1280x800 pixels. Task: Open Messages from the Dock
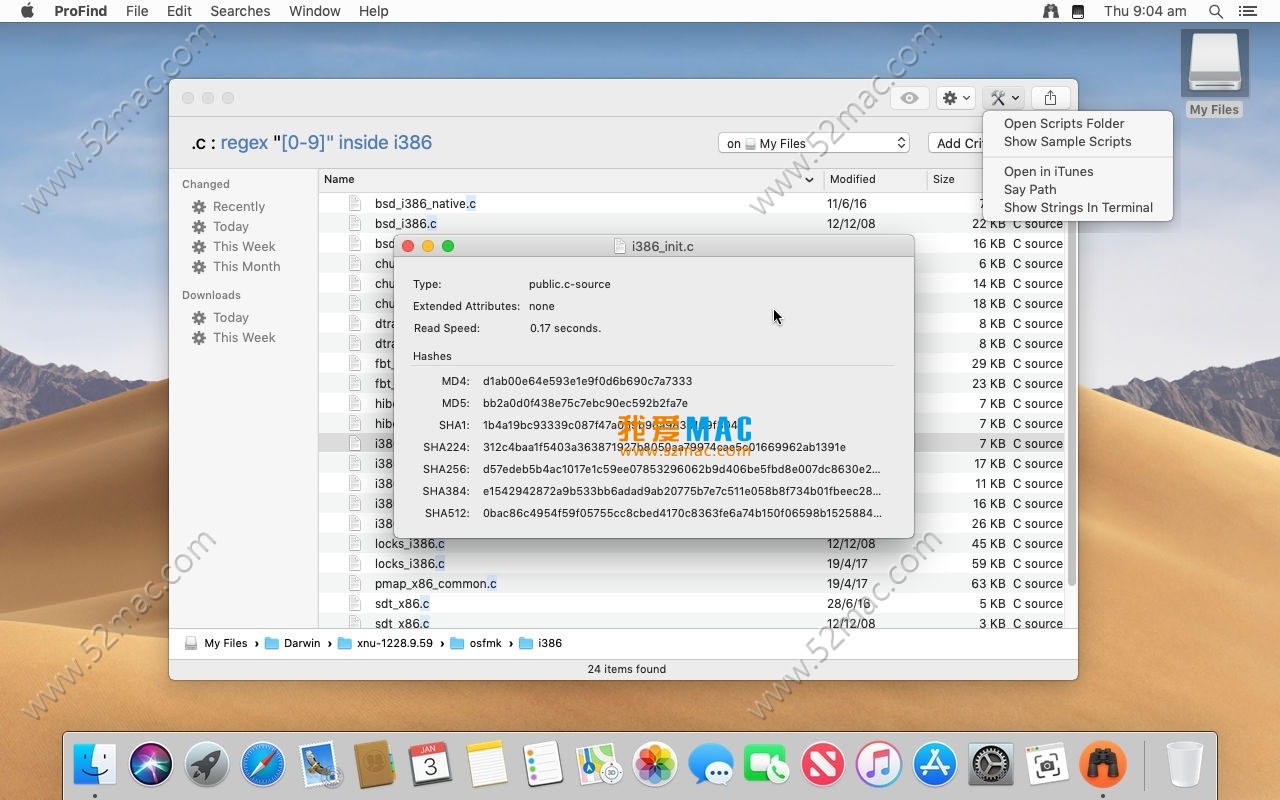pyautogui.click(x=711, y=766)
